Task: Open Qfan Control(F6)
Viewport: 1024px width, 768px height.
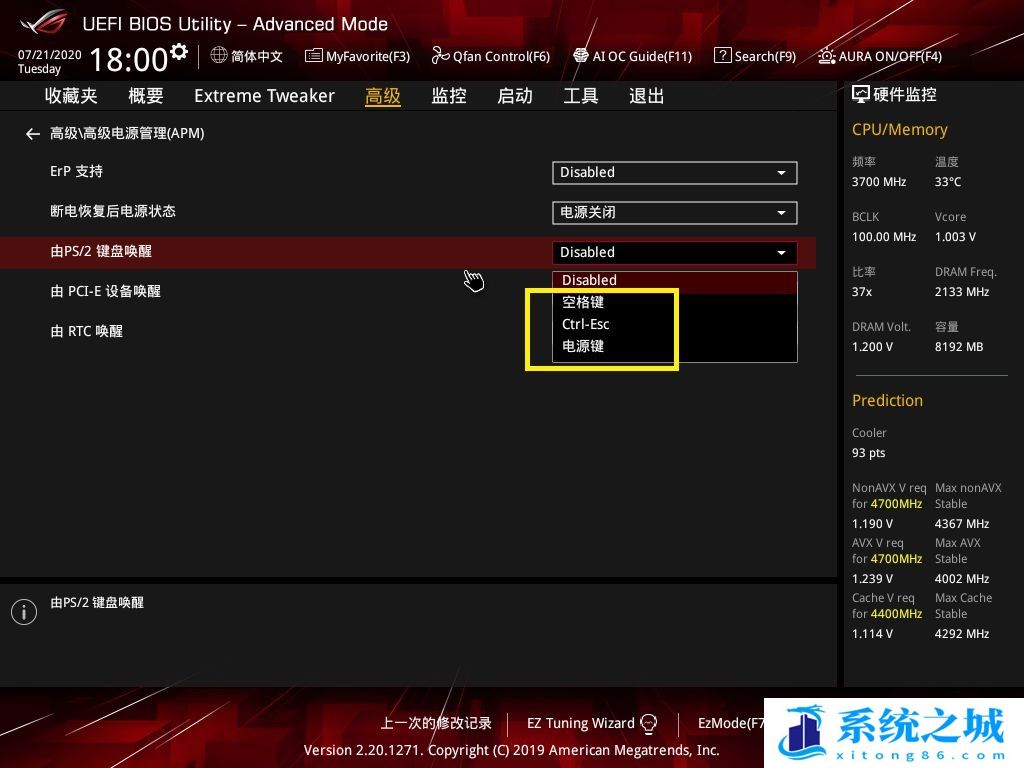Action: [502, 57]
